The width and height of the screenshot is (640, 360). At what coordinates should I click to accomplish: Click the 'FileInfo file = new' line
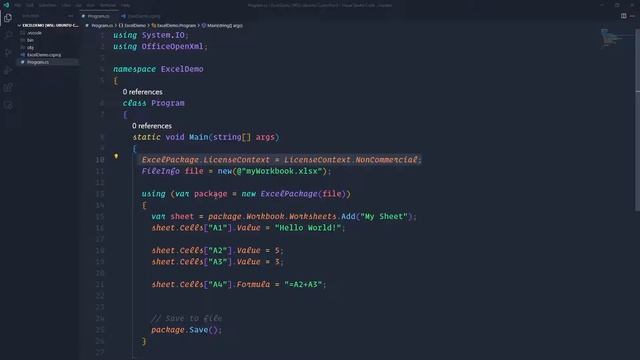coord(236,171)
